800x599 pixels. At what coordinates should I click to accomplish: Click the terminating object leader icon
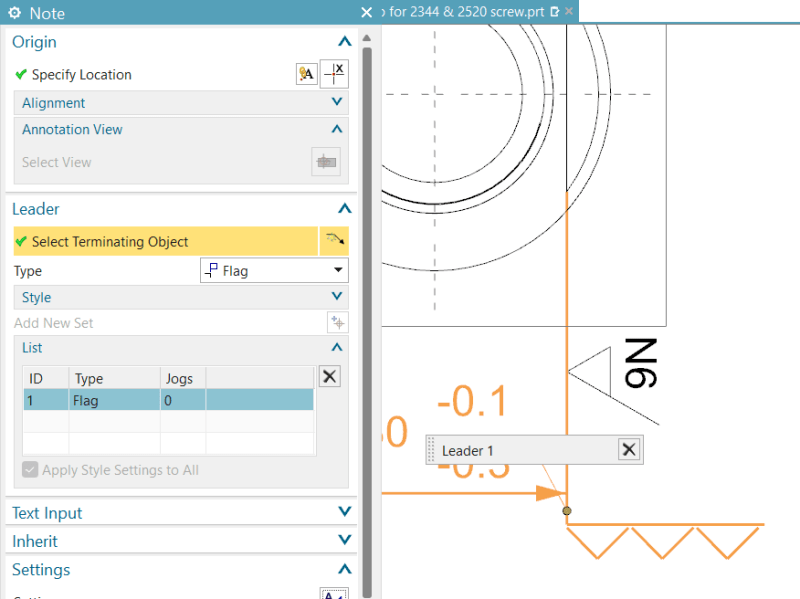tap(334, 241)
